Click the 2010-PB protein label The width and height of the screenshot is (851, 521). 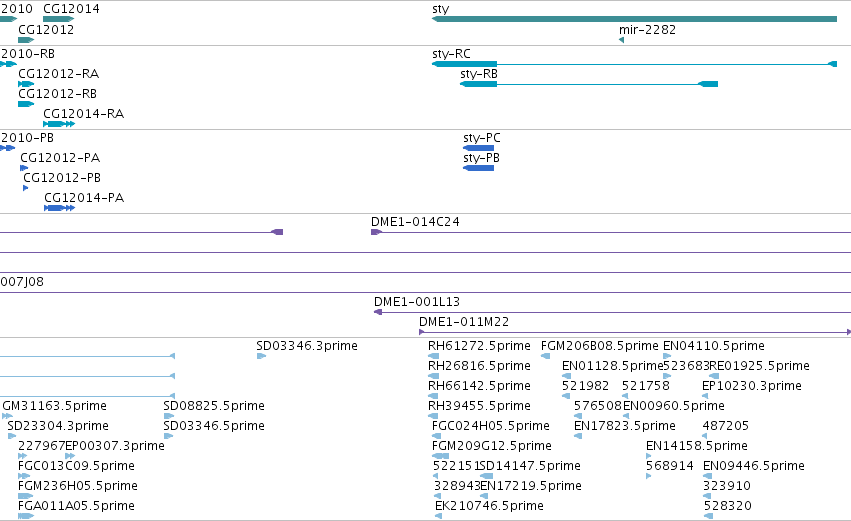27,138
